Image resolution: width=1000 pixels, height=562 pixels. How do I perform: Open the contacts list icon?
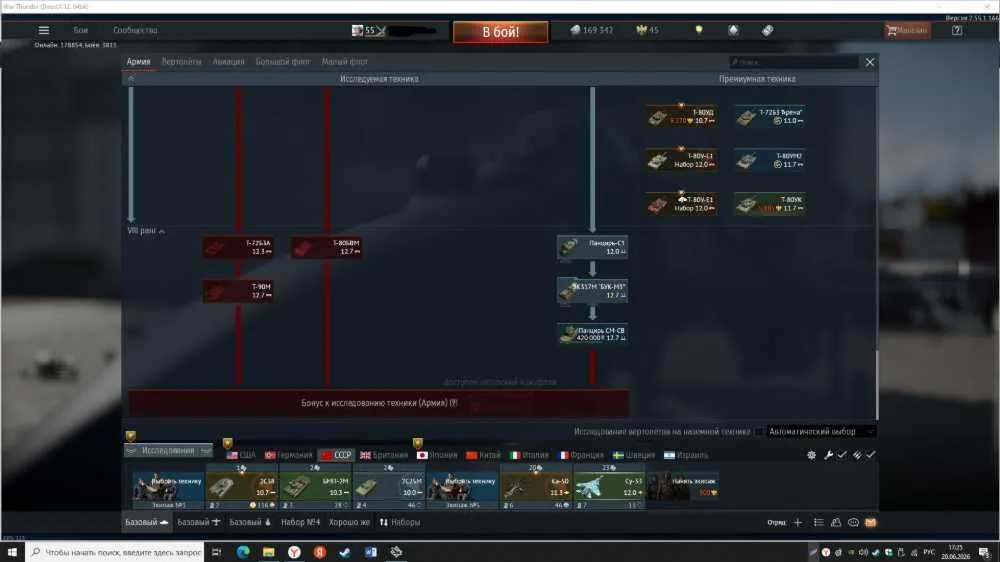point(835,522)
